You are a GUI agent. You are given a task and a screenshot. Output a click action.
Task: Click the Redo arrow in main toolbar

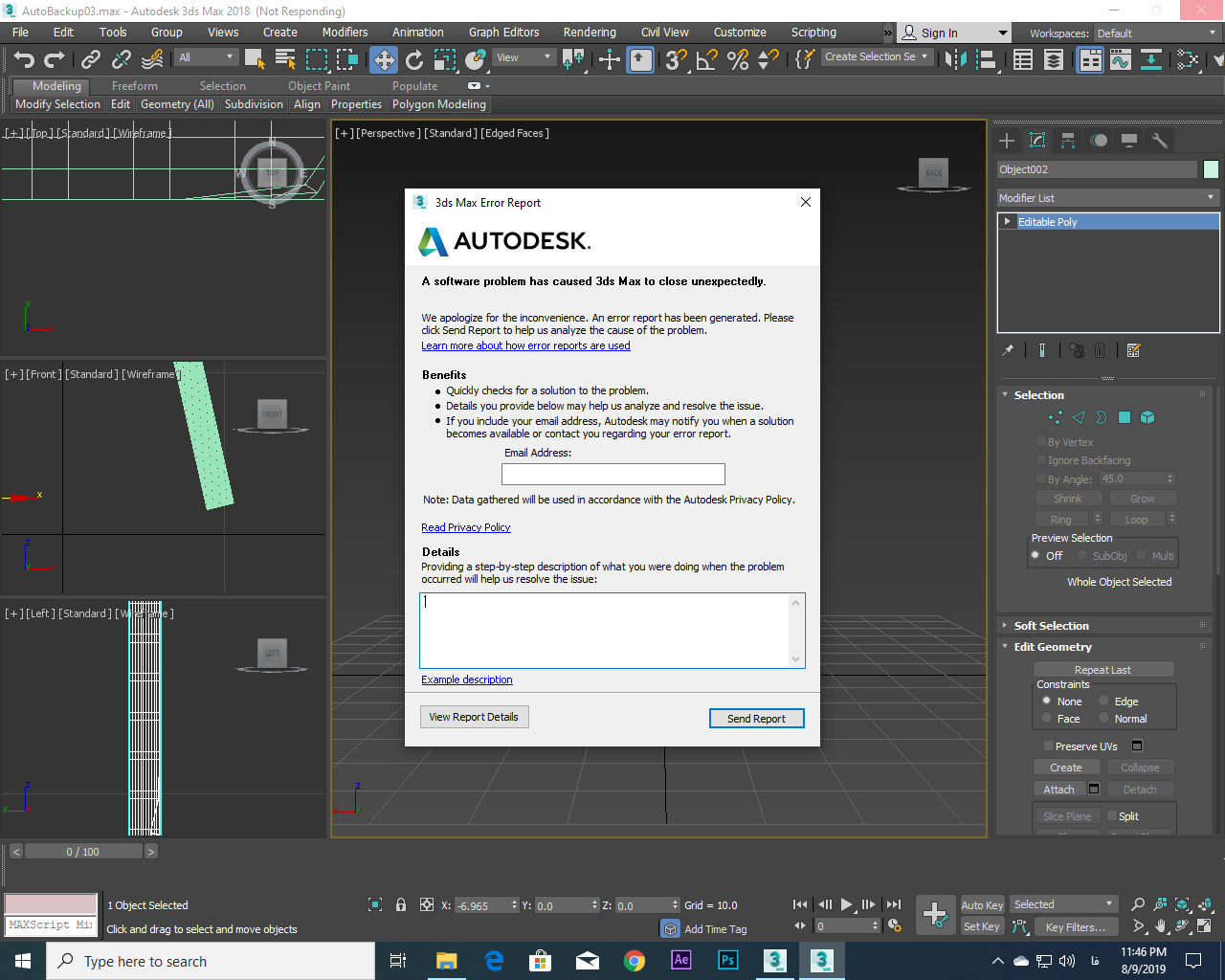click(x=56, y=59)
